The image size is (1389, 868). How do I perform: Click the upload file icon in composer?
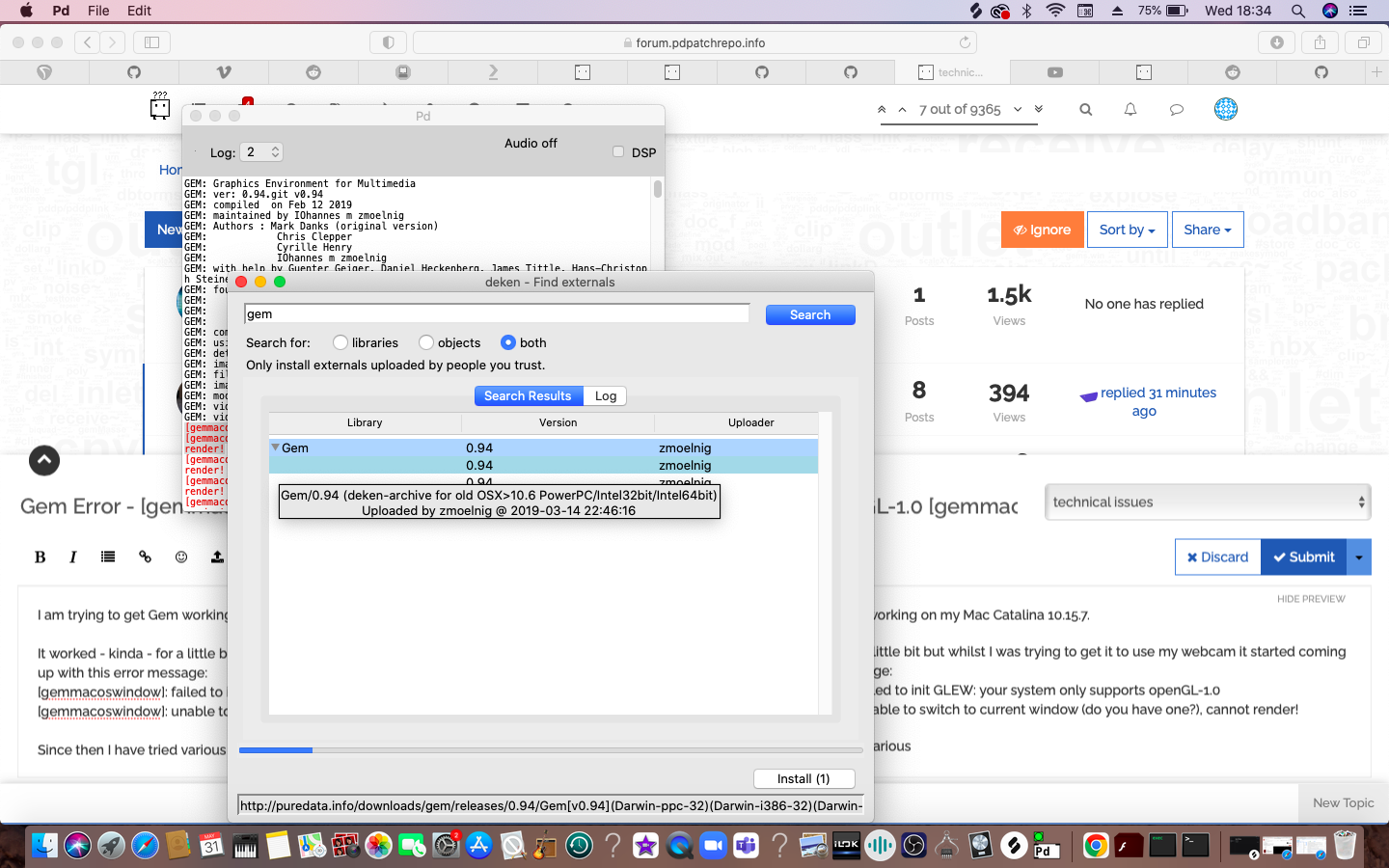click(217, 556)
